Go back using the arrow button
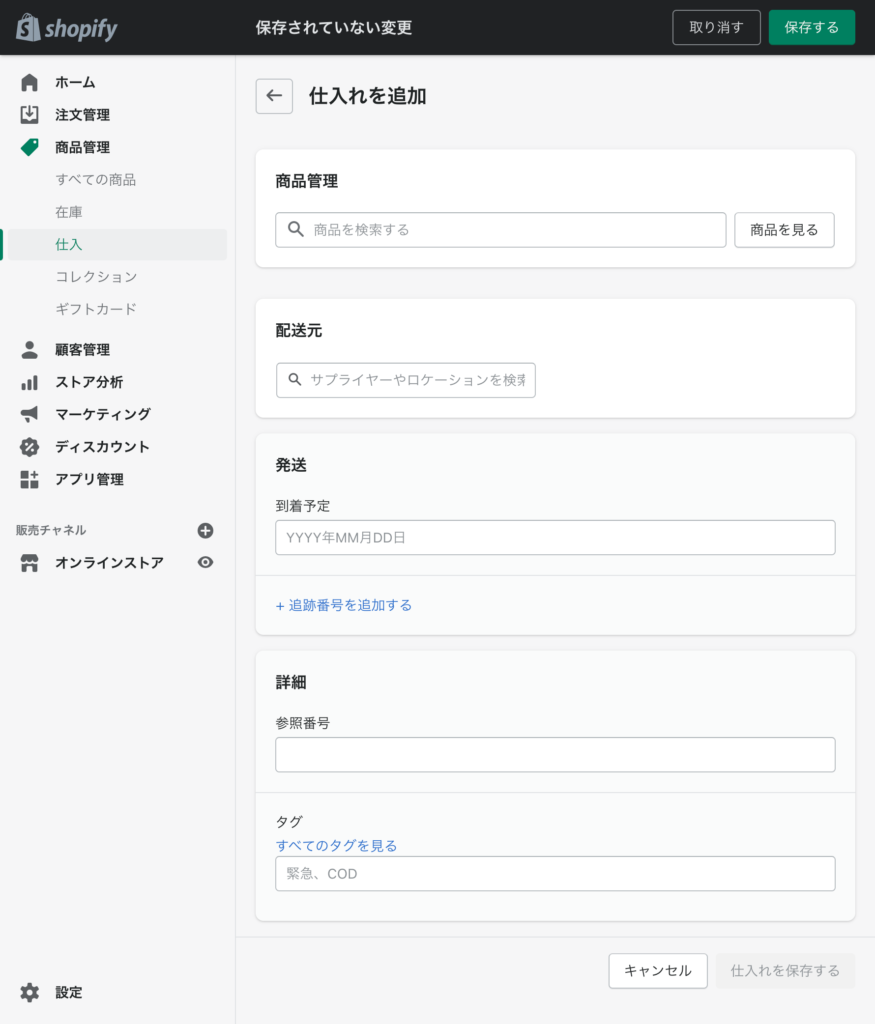Viewport: 875px width, 1024px height. (274, 96)
